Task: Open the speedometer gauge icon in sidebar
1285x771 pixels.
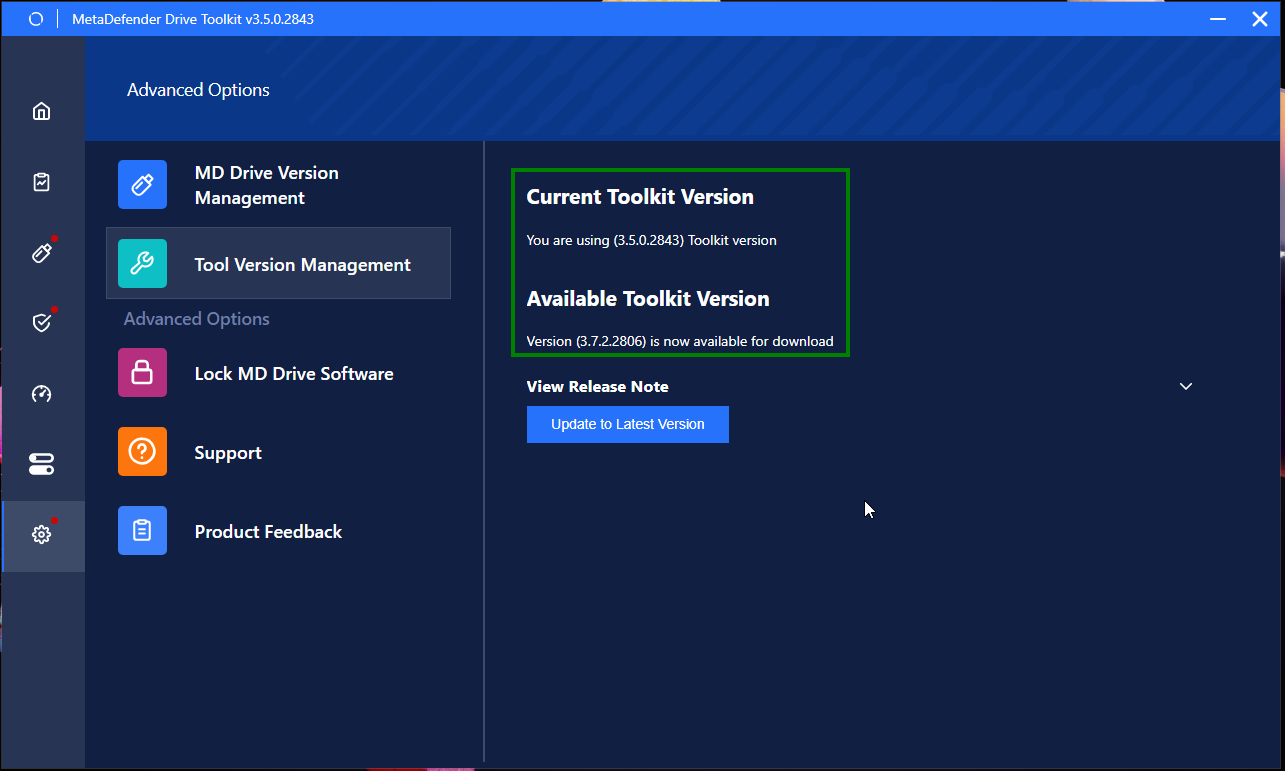Action: 41,394
